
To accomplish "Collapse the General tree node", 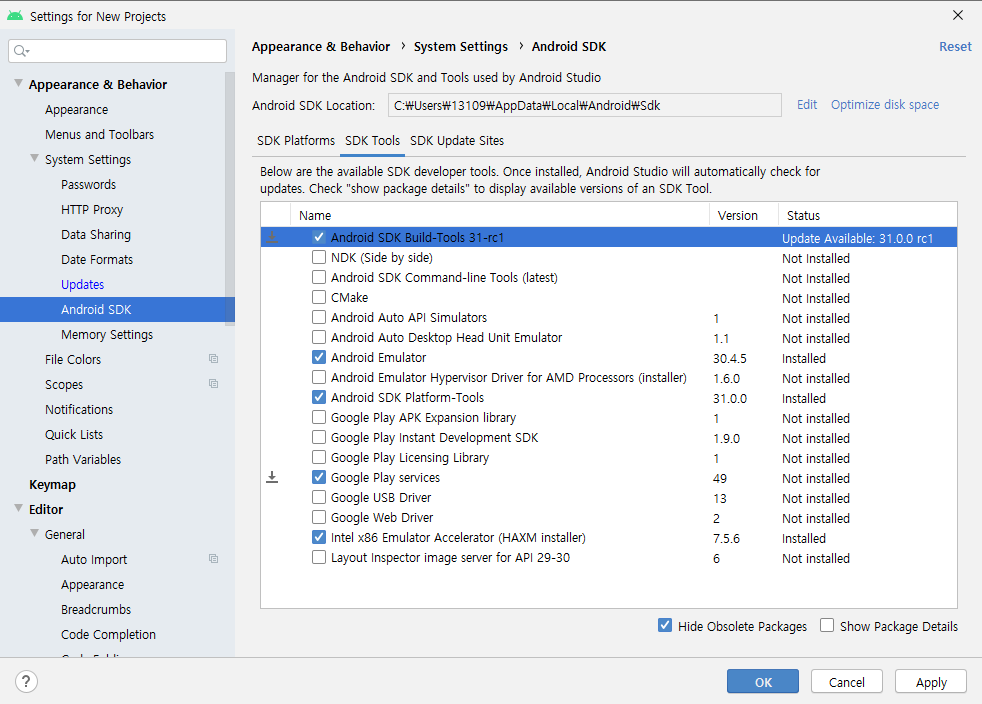I will 34,534.
